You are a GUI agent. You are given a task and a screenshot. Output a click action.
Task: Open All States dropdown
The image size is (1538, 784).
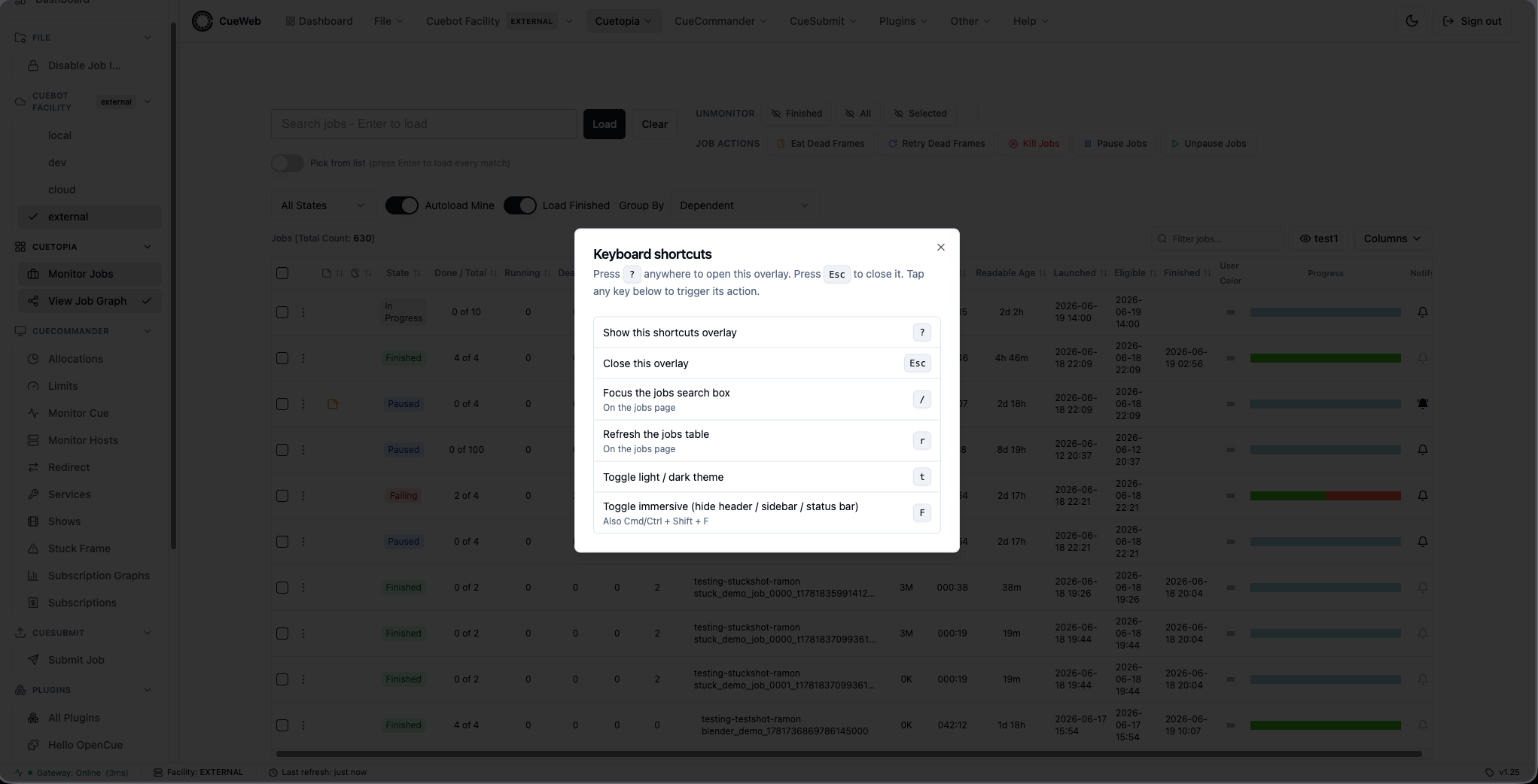(323, 205)
